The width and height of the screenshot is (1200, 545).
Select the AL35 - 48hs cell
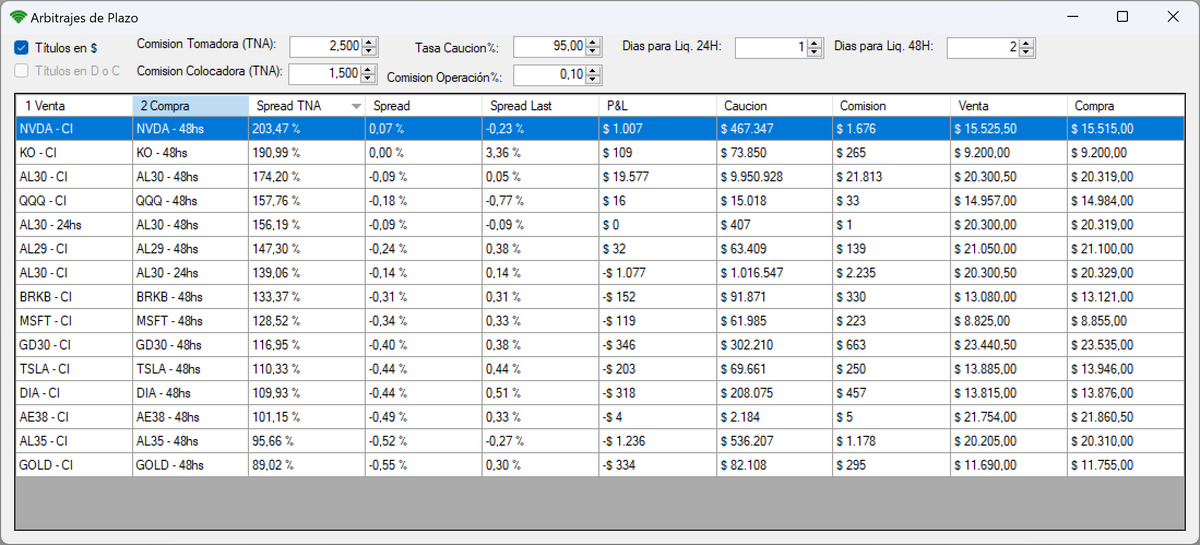pos(190,441)
